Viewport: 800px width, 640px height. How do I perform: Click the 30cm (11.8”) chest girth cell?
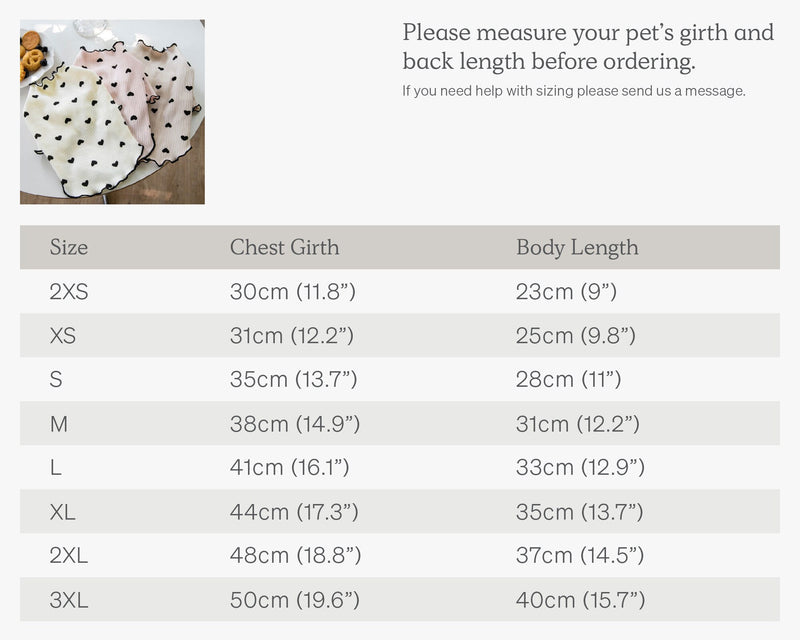pos(293,292)
